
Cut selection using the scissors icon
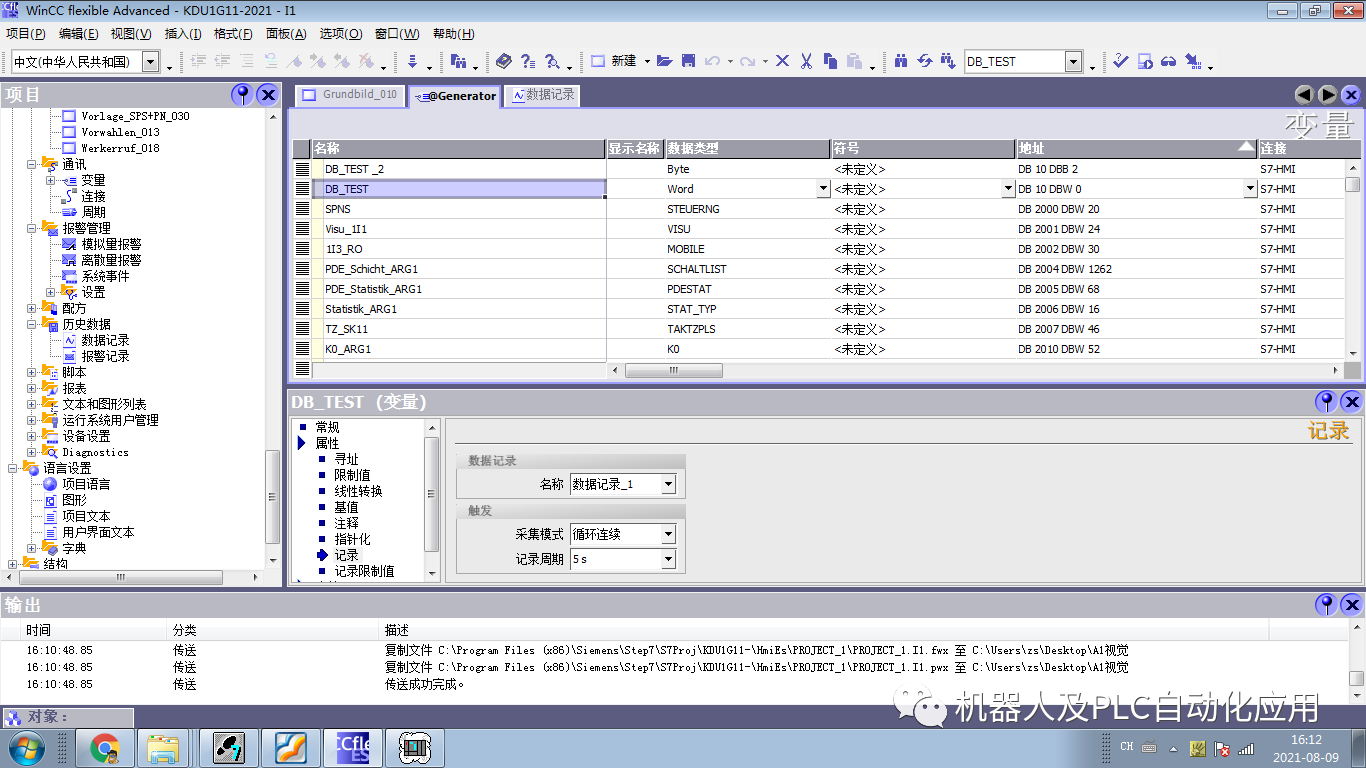coord(804,61)
